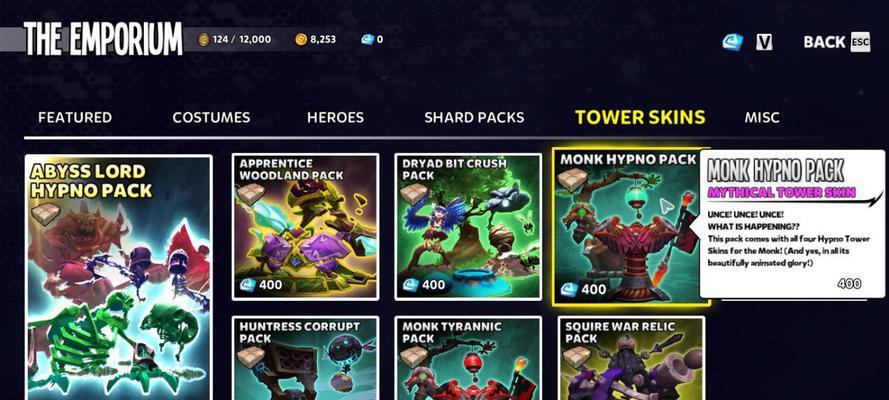Click the Back button
Viewport: 889px width, 400px height.
[836, 42]
